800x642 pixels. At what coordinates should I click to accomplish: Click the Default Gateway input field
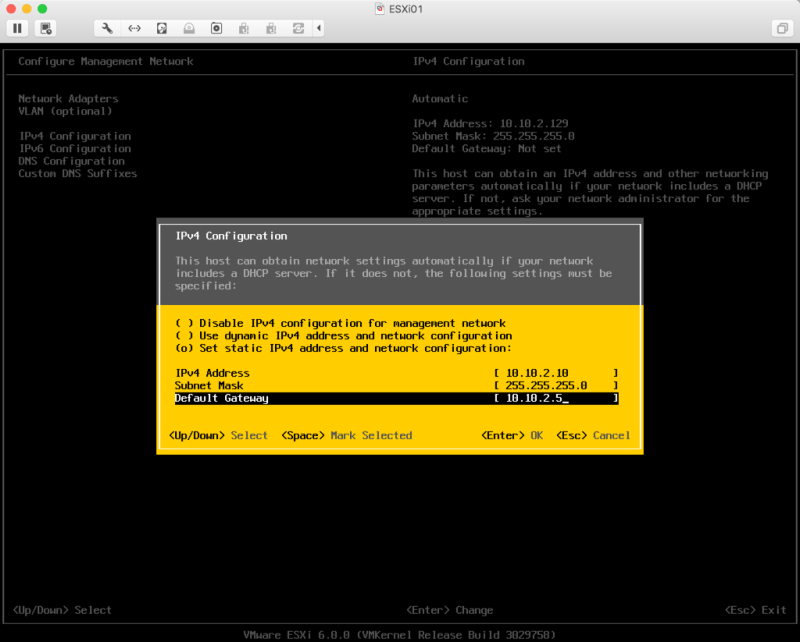[x=556, y=398]
